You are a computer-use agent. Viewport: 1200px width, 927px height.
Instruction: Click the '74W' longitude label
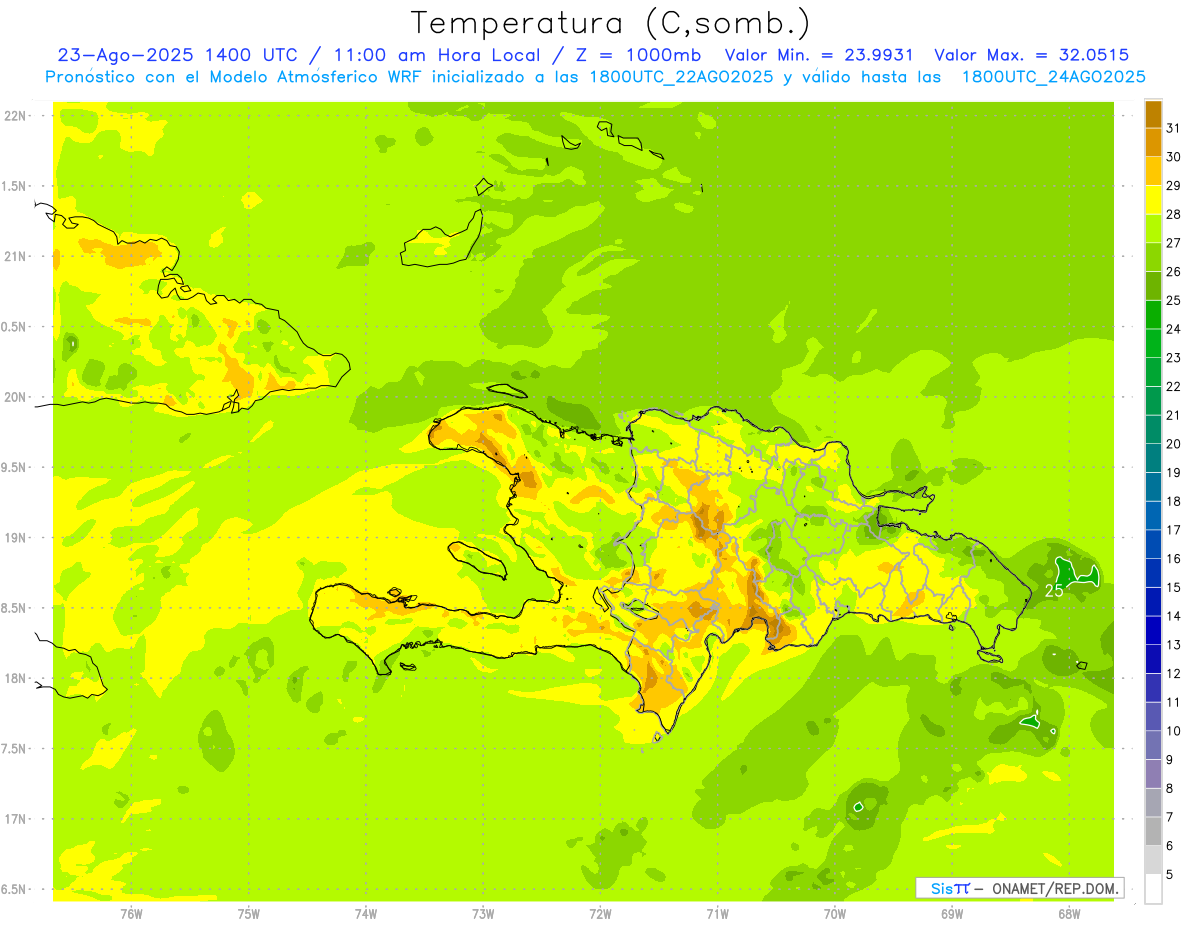366,913
